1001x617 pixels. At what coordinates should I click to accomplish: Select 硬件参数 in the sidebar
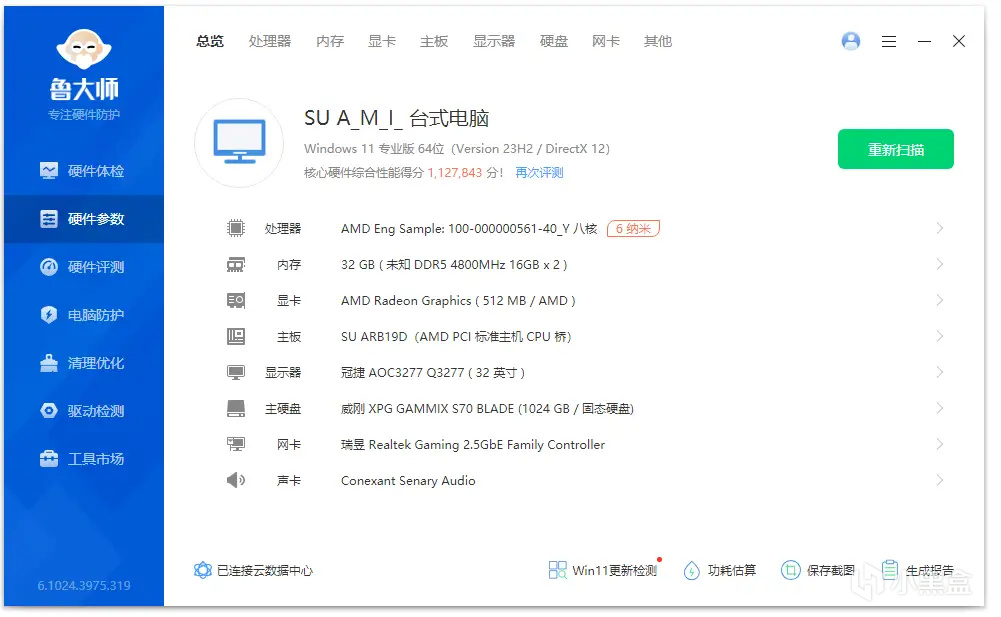82,219
